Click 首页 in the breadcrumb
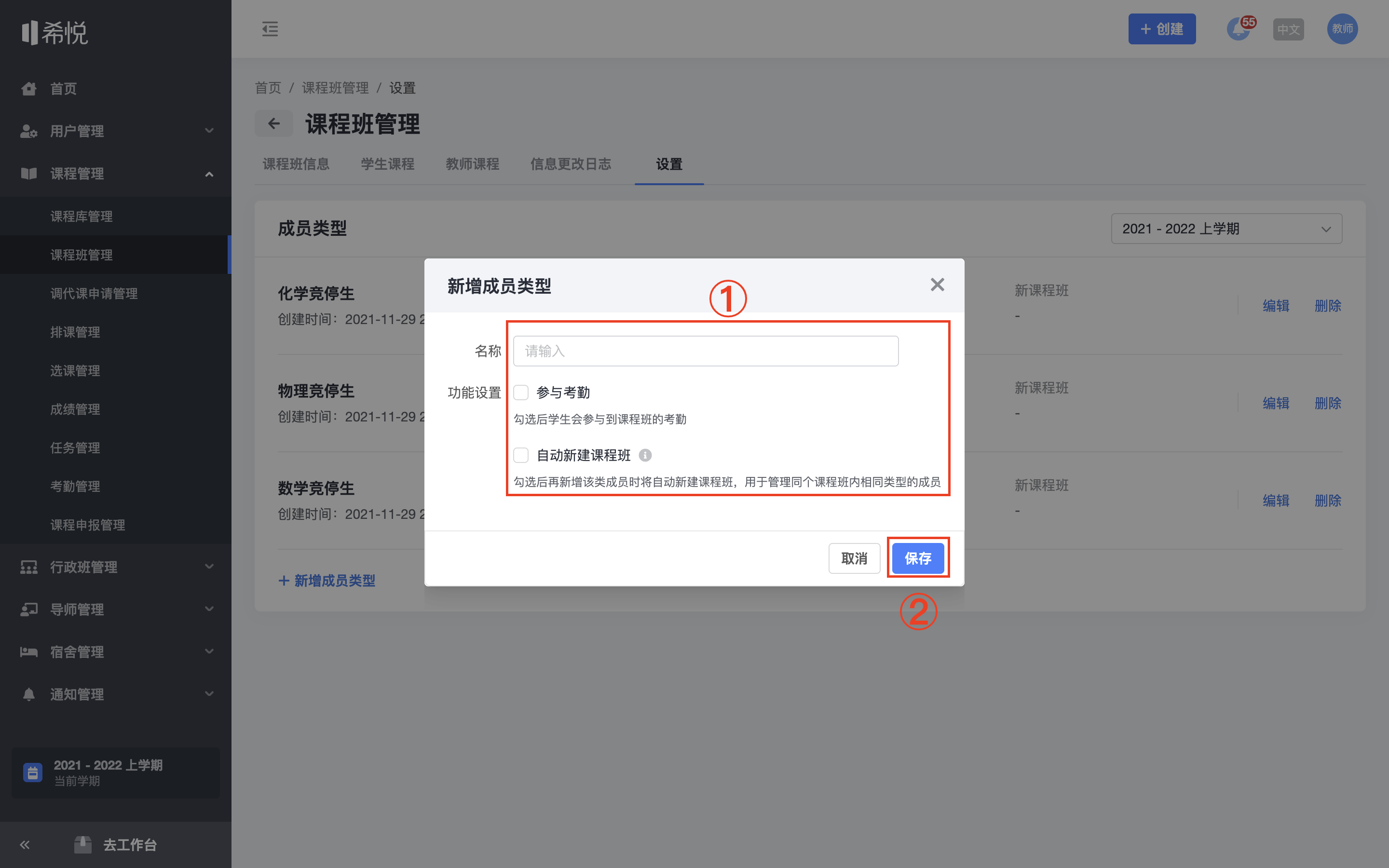Viewport: 1389px width, 868px height. [x=268, y=88]
